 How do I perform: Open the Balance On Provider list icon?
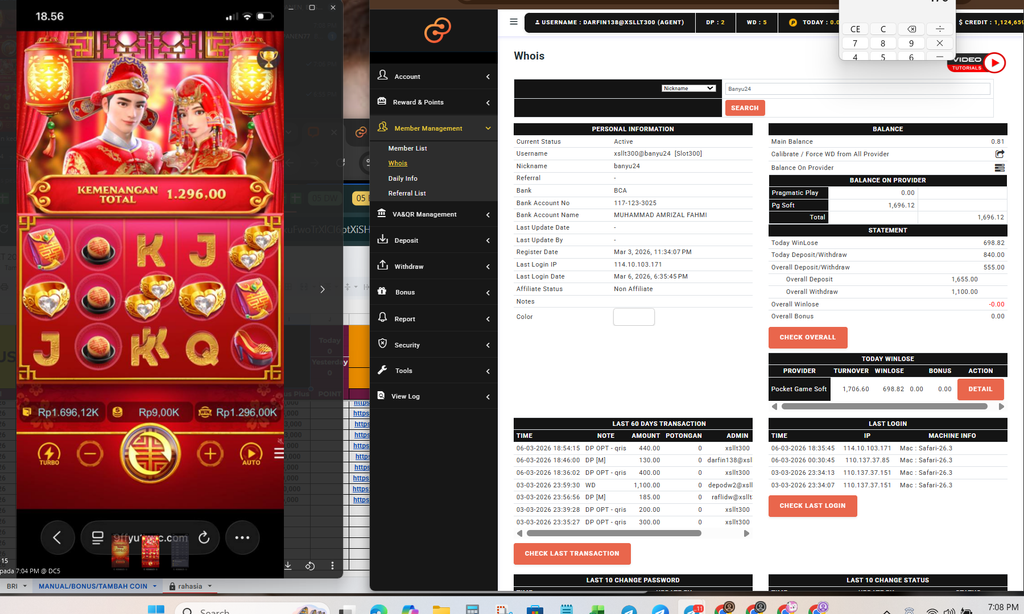click(x=999, y=168)
